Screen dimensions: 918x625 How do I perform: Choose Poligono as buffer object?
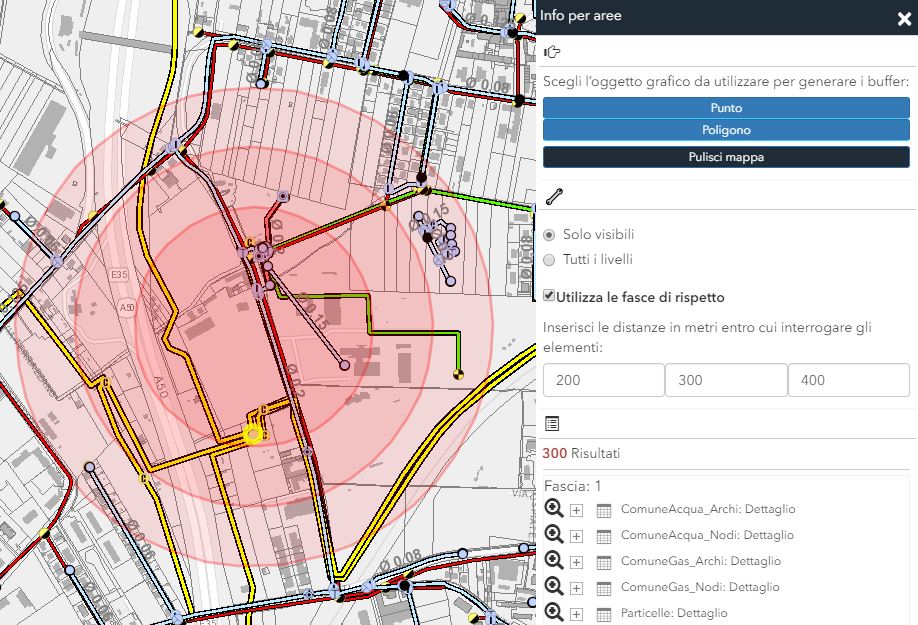(726, 130)
